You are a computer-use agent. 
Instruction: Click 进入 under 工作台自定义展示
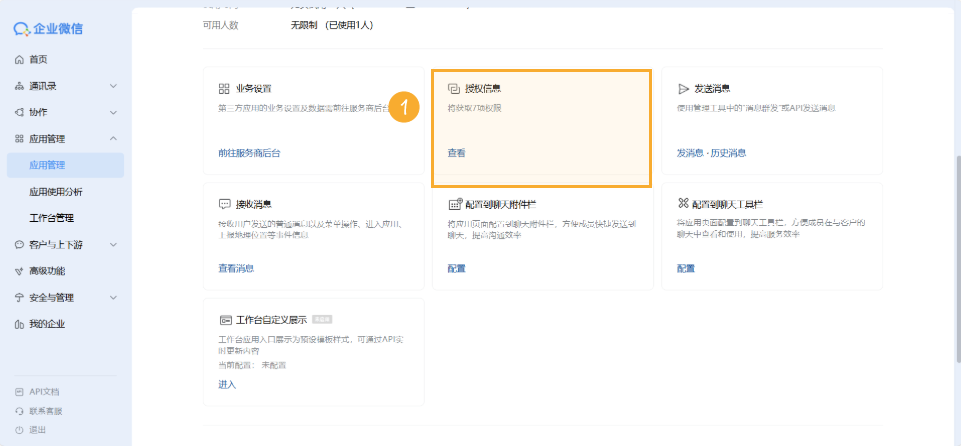(x=227, y=385)
